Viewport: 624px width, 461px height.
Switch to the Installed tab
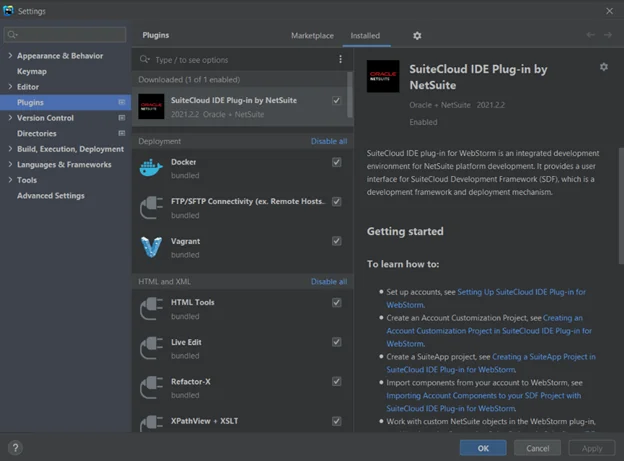(x=365, y=36)
